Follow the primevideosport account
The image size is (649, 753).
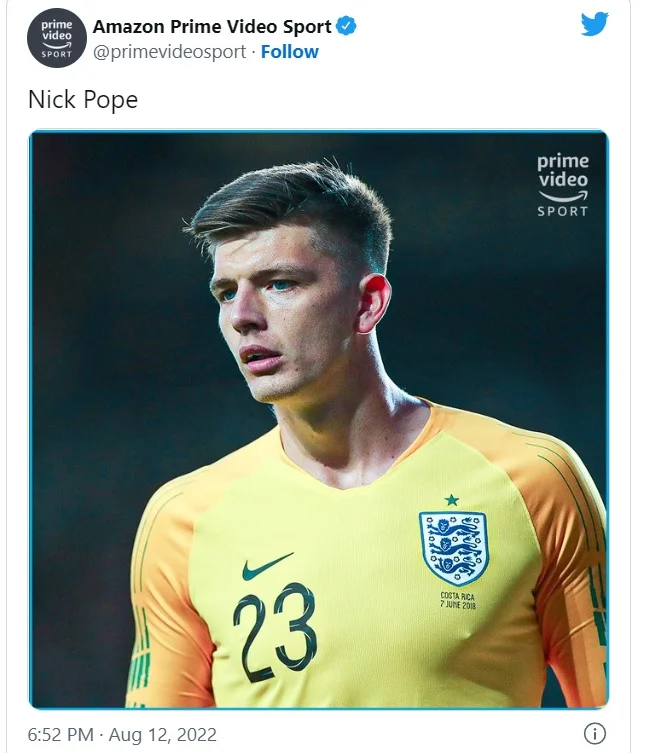[x=290, y=52]
